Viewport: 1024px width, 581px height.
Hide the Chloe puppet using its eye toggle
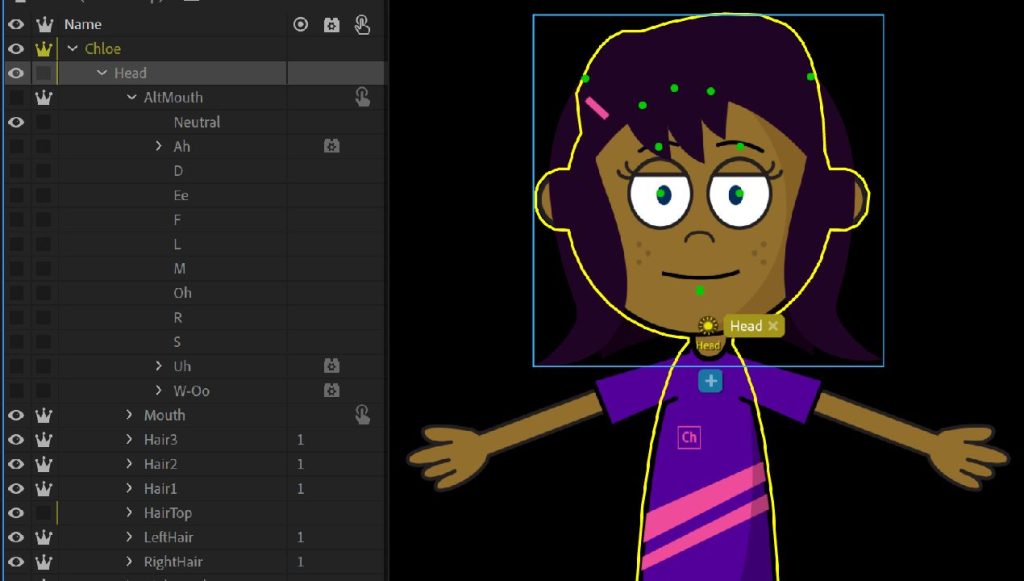pyautogui.click(x=15, y=48)
